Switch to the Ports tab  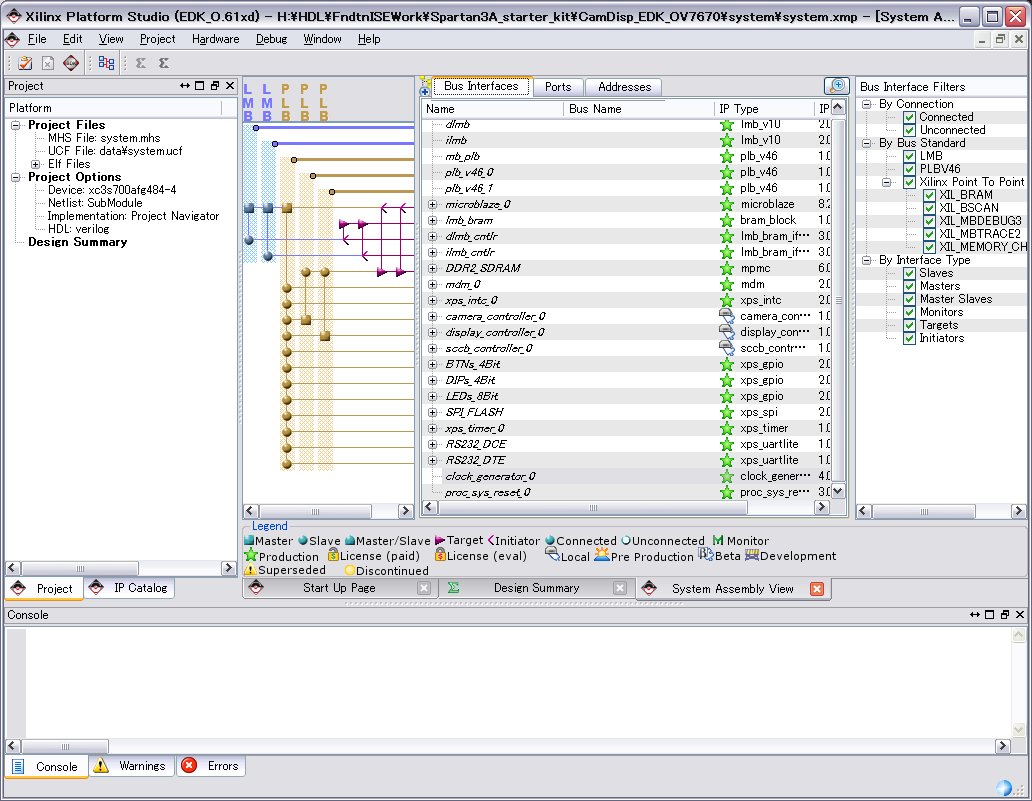(x=557, y=87)
